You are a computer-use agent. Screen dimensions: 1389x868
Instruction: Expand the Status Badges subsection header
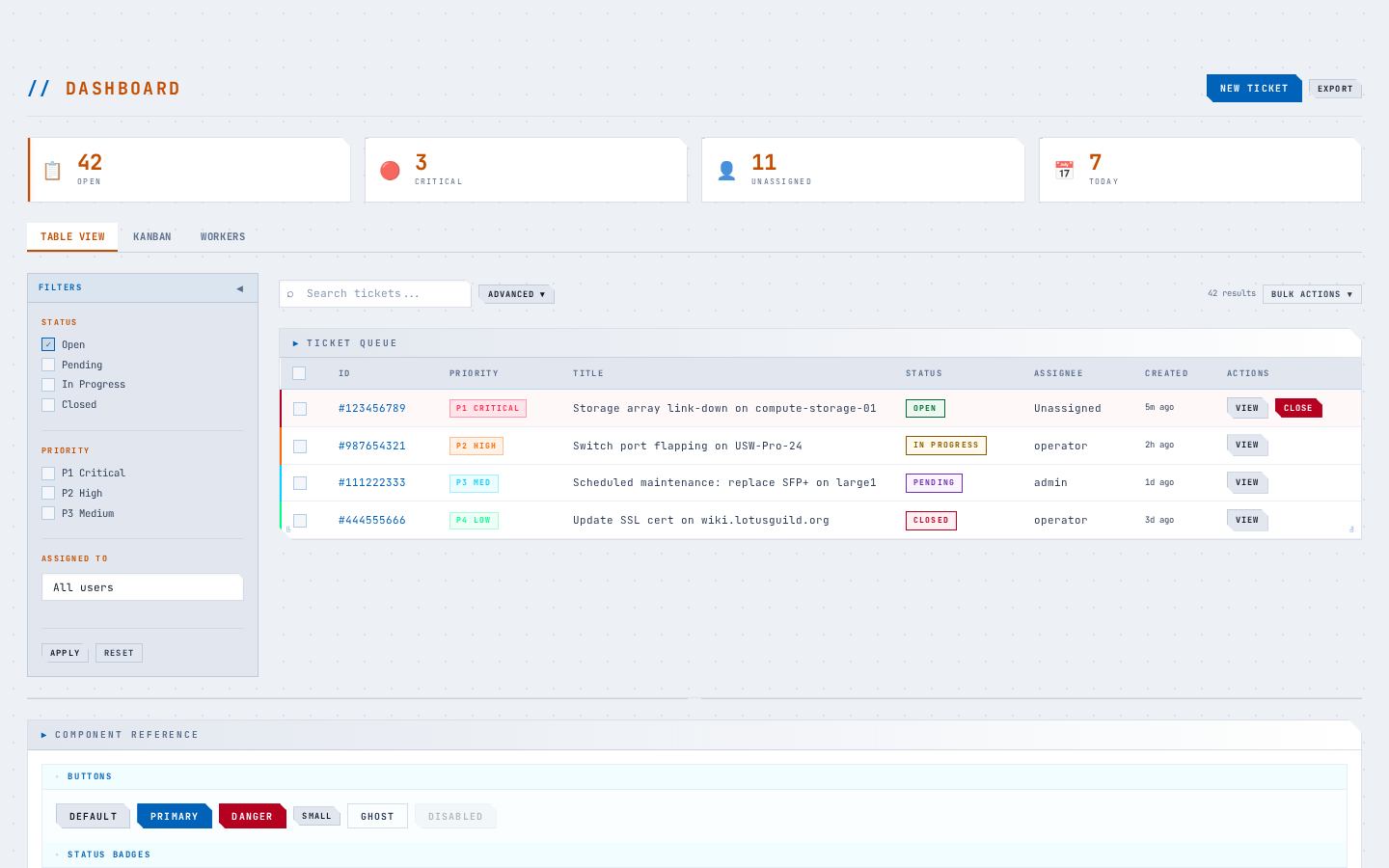click(x=694, y=854)
